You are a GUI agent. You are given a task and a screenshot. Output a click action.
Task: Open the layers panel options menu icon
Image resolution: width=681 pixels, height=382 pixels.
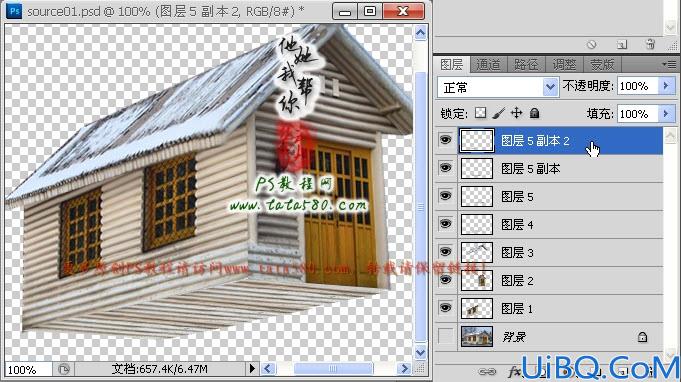669,65
